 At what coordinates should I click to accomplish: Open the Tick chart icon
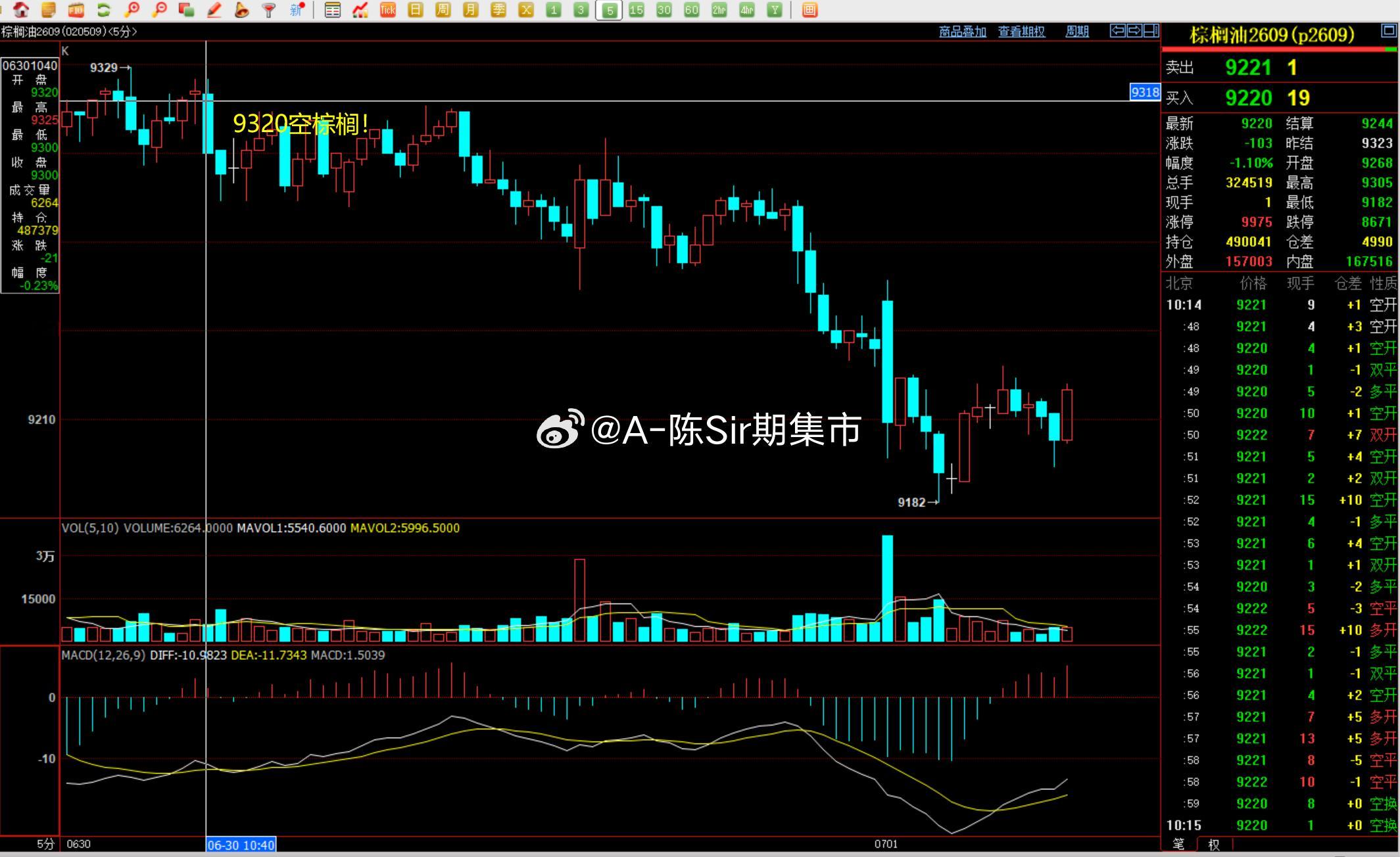388,10
